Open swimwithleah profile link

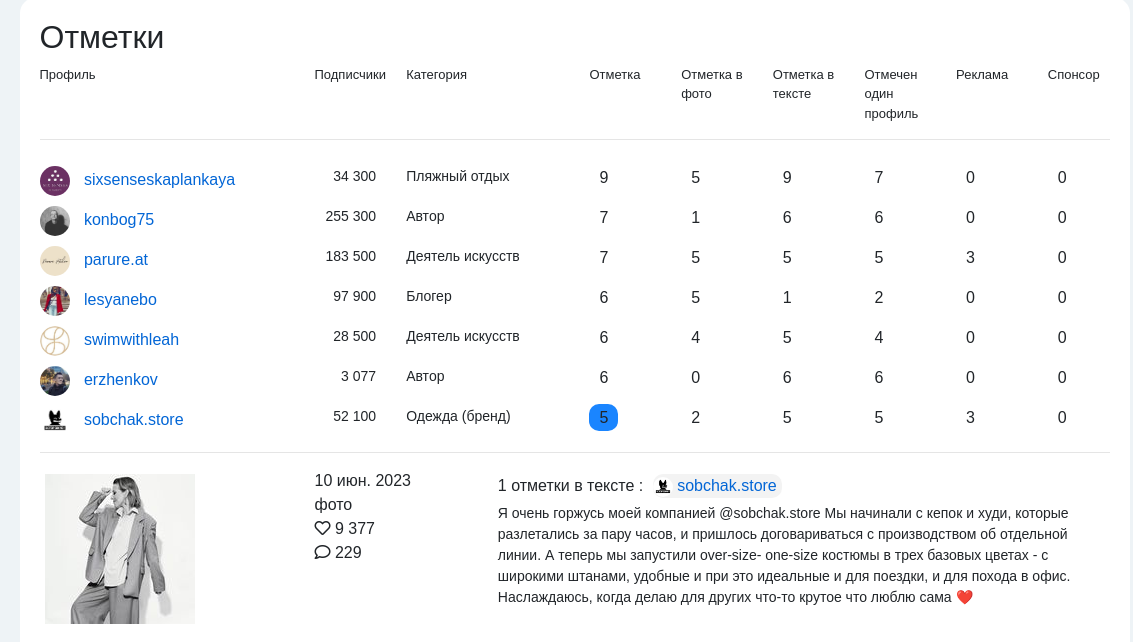coord(131,340)
